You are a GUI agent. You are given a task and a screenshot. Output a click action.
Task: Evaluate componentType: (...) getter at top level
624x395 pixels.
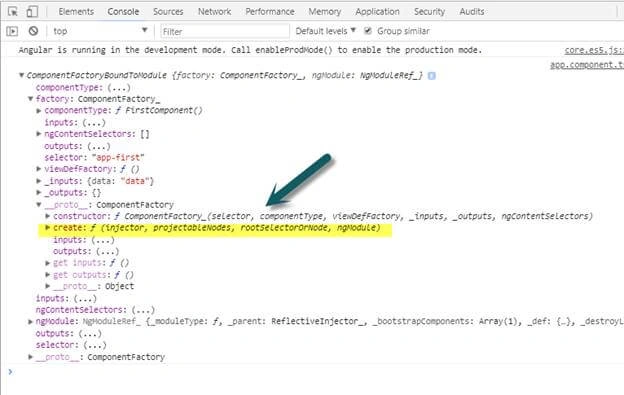[x=83, y=87]
